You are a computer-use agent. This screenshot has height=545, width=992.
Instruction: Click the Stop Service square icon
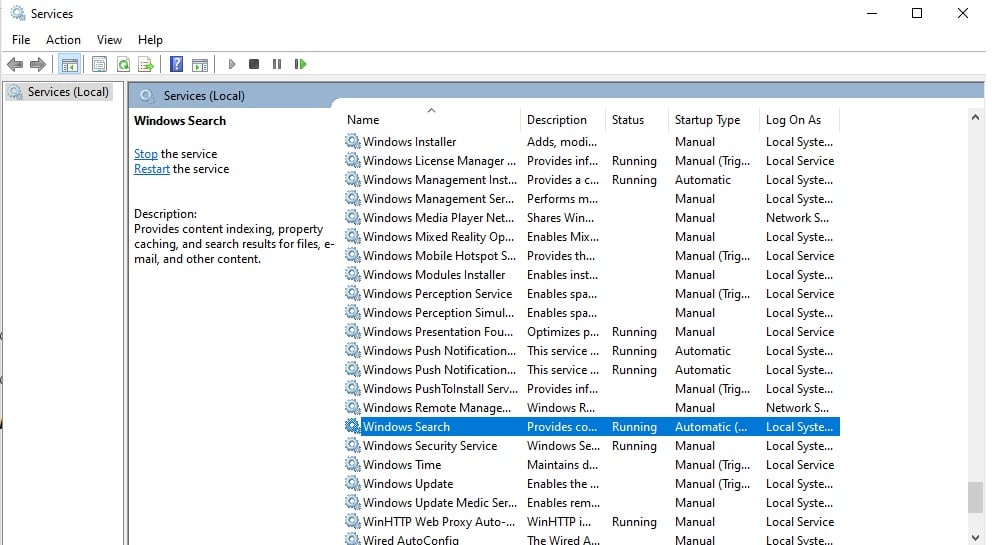coord(254,64)
